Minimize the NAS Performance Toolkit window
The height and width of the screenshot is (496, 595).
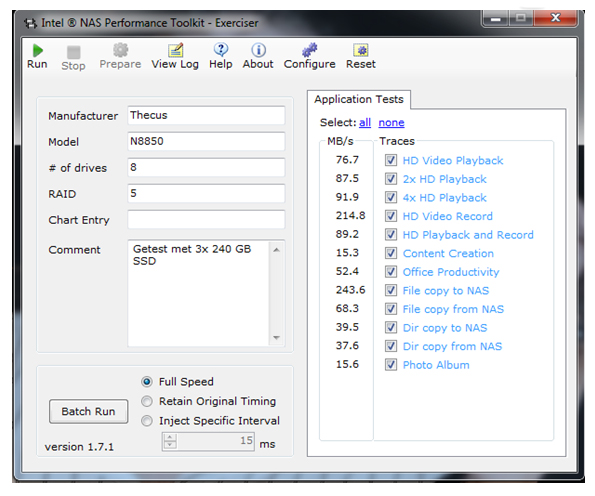tap(495, 18)
